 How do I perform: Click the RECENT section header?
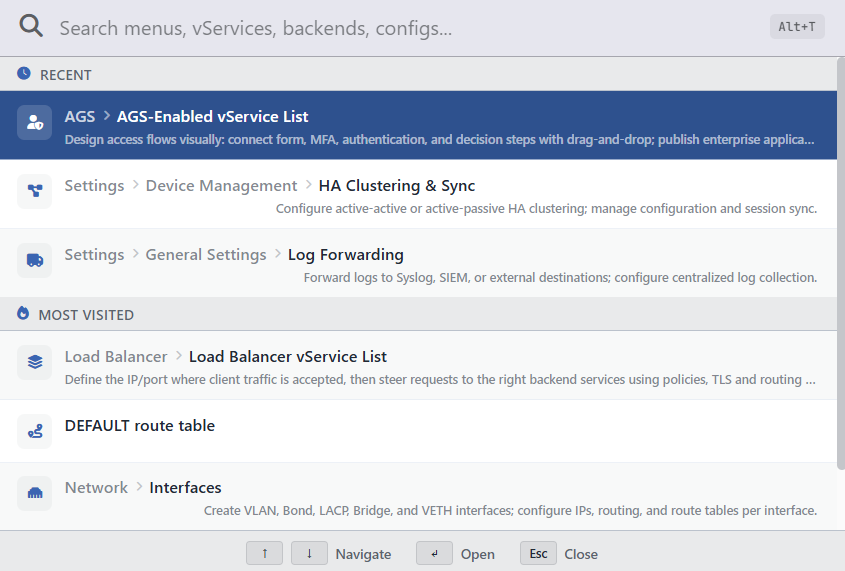pyautogui.click(x=418, y=74)
